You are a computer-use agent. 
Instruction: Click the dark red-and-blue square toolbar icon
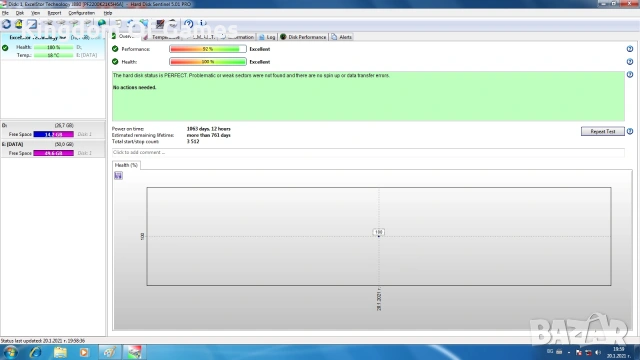coord(160,24)
